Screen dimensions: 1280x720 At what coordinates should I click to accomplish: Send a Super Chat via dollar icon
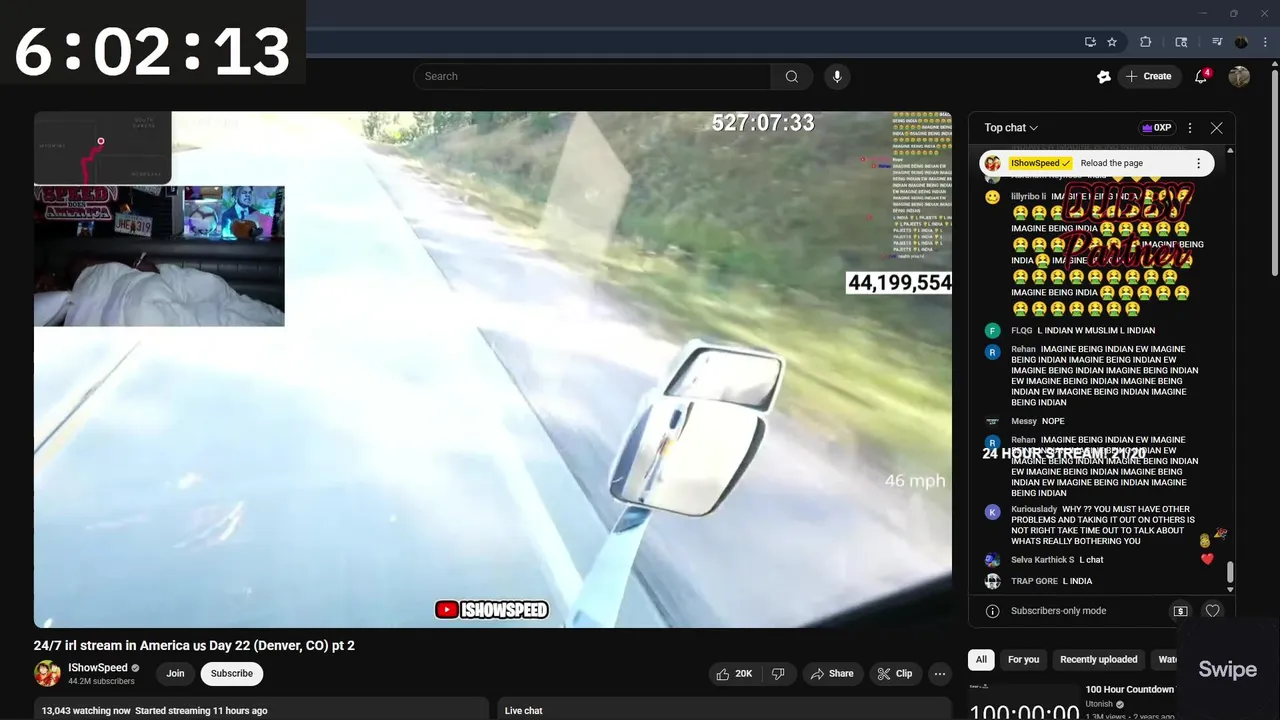[x=1180, y=611]
